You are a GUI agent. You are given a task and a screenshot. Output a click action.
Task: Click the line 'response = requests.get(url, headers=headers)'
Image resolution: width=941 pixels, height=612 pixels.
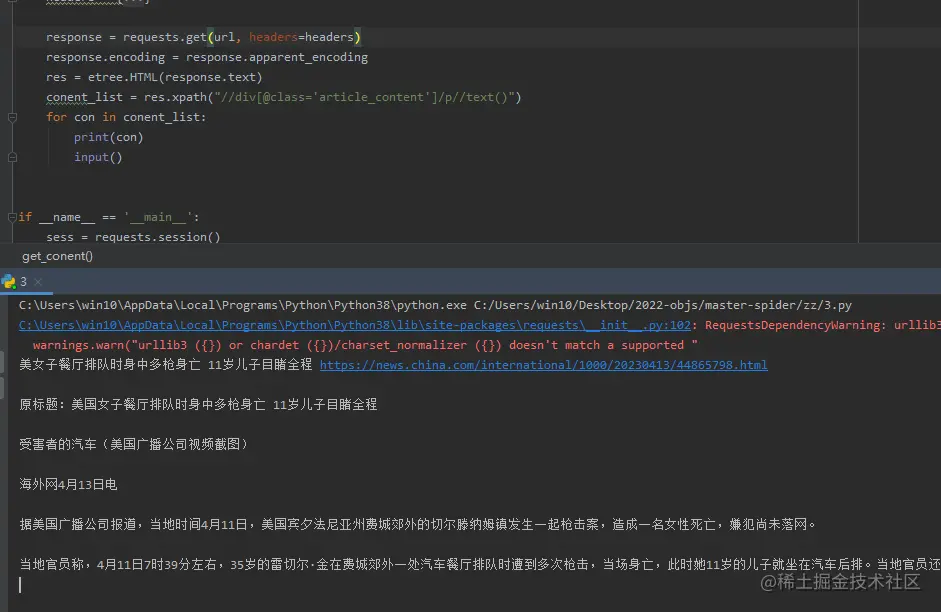(203, 37)
